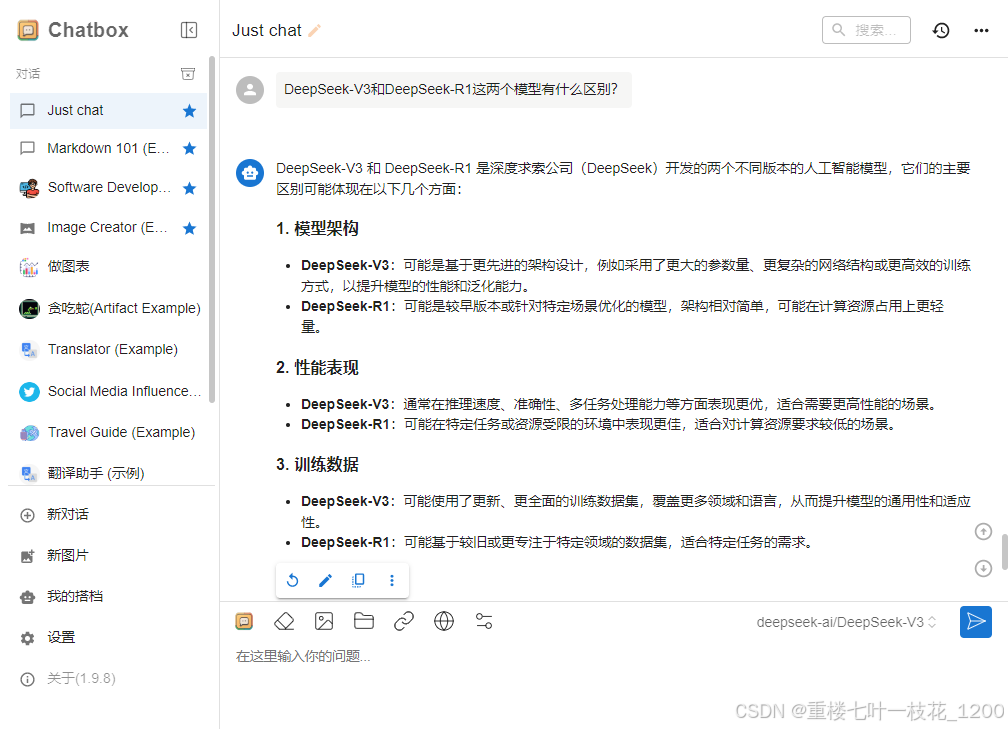Screen dimensions: 1008x729
Task: Open the vertical three-dots message menu
Action: pos(392,580)
